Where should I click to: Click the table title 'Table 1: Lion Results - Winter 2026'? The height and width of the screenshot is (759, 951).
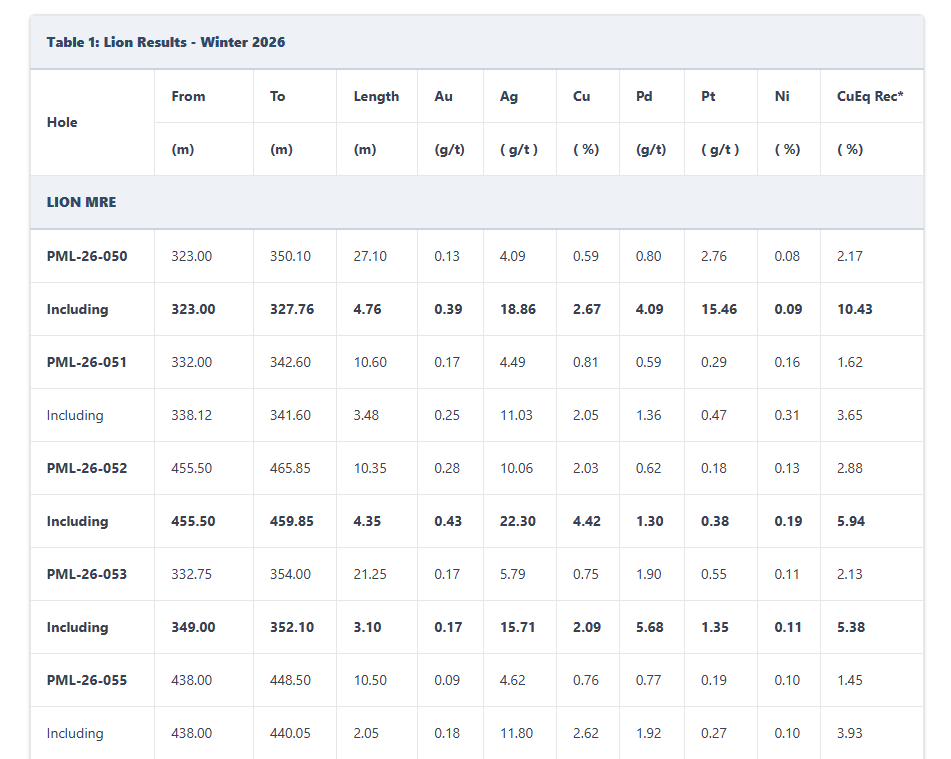(166, 42)
